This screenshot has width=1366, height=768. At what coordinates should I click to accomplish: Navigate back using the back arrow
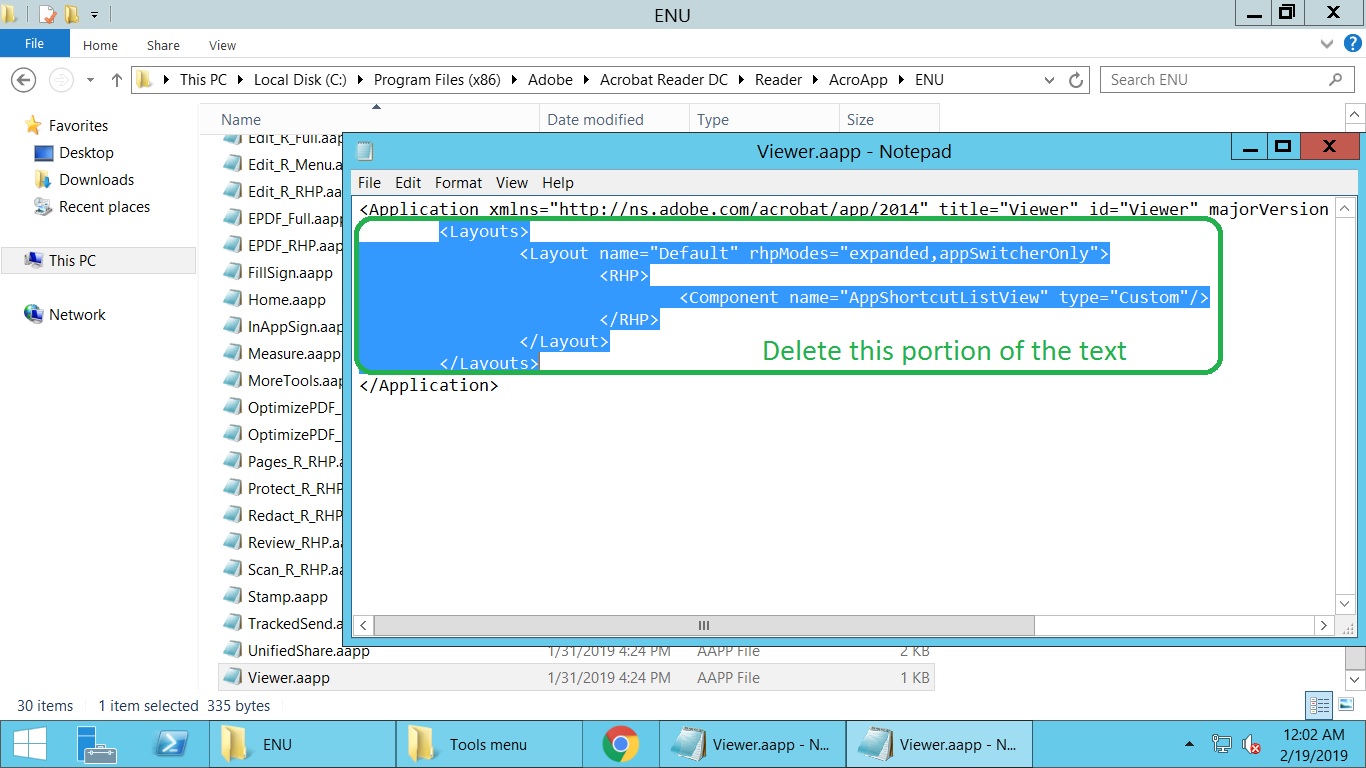tap(22, 79)
